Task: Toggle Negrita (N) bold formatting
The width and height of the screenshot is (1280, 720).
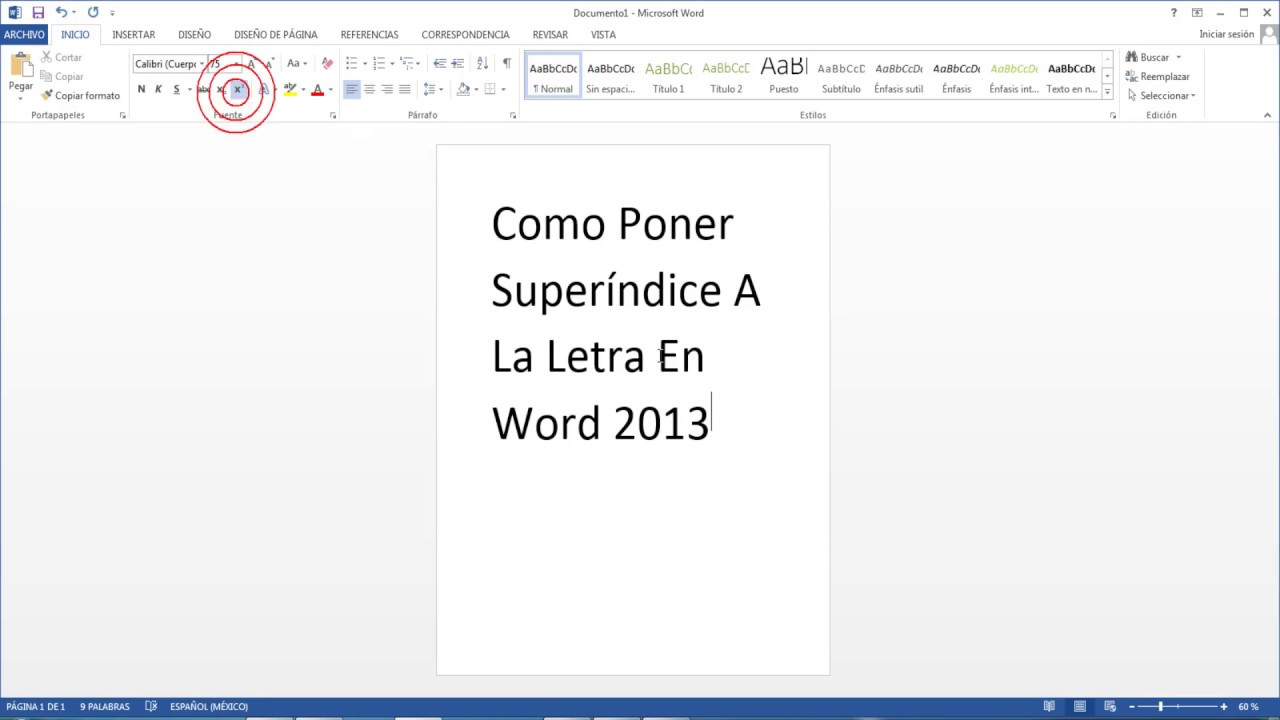Action: click(141, 90)
